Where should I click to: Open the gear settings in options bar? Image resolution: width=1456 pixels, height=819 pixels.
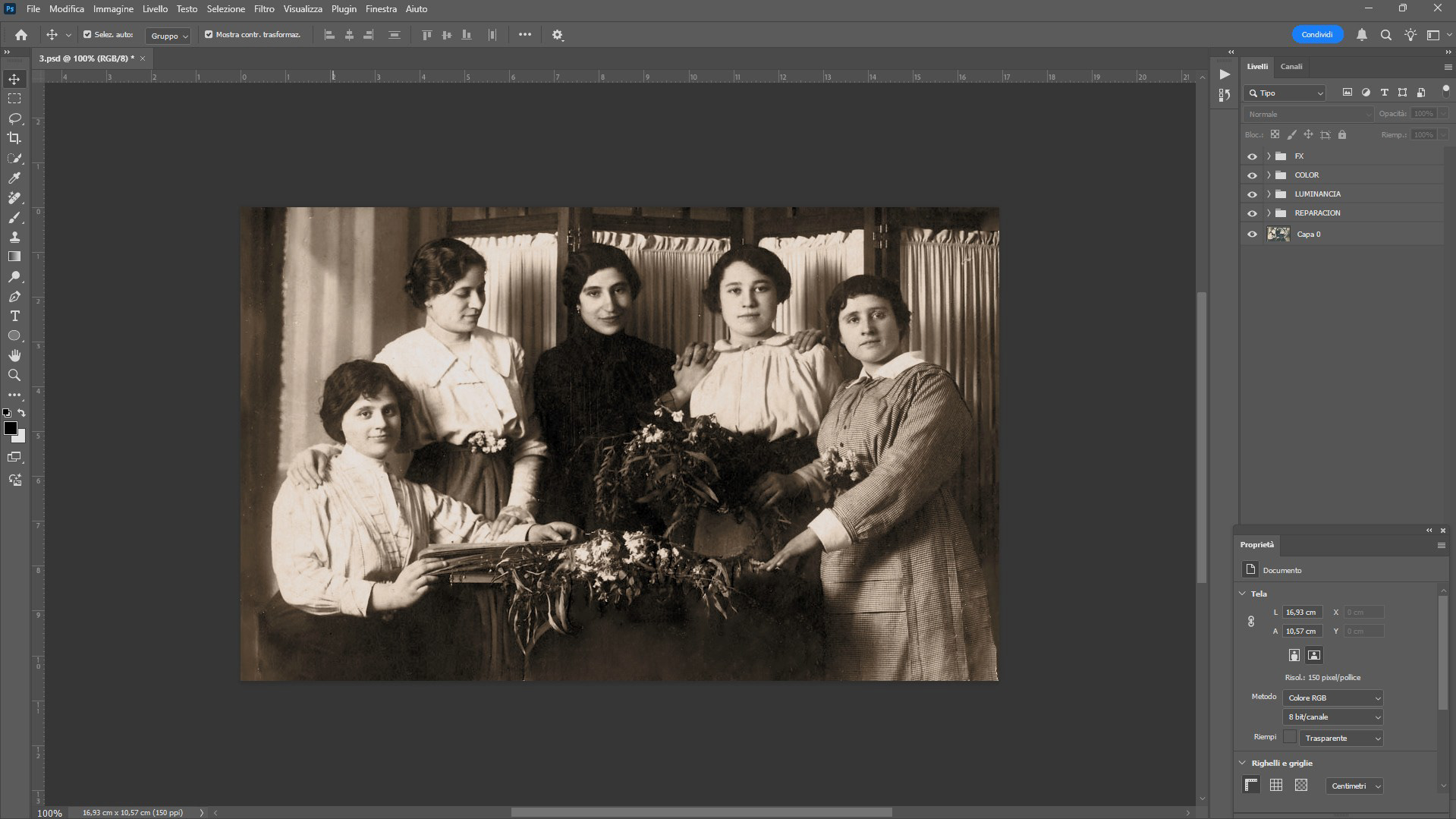point(558,35)
